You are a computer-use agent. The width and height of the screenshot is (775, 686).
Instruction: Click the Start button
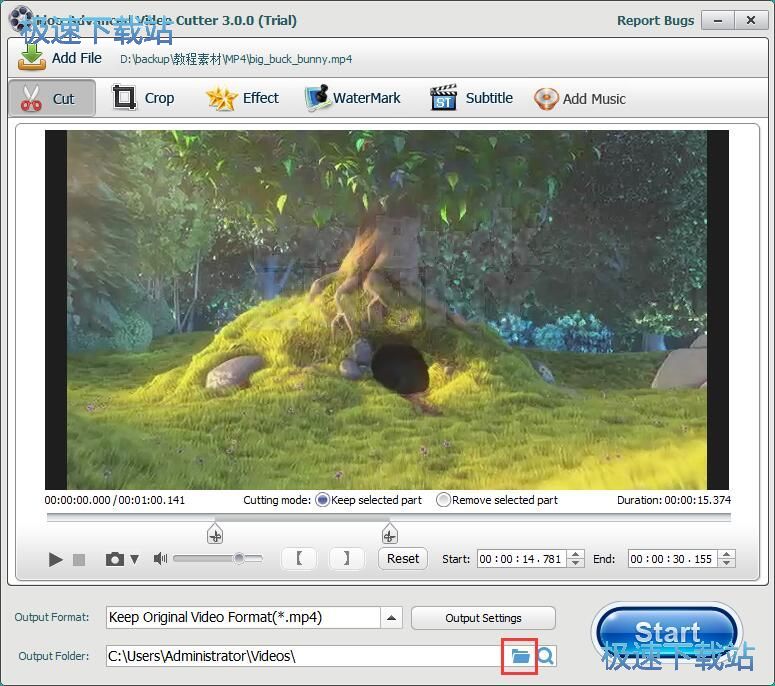point(667,633)
